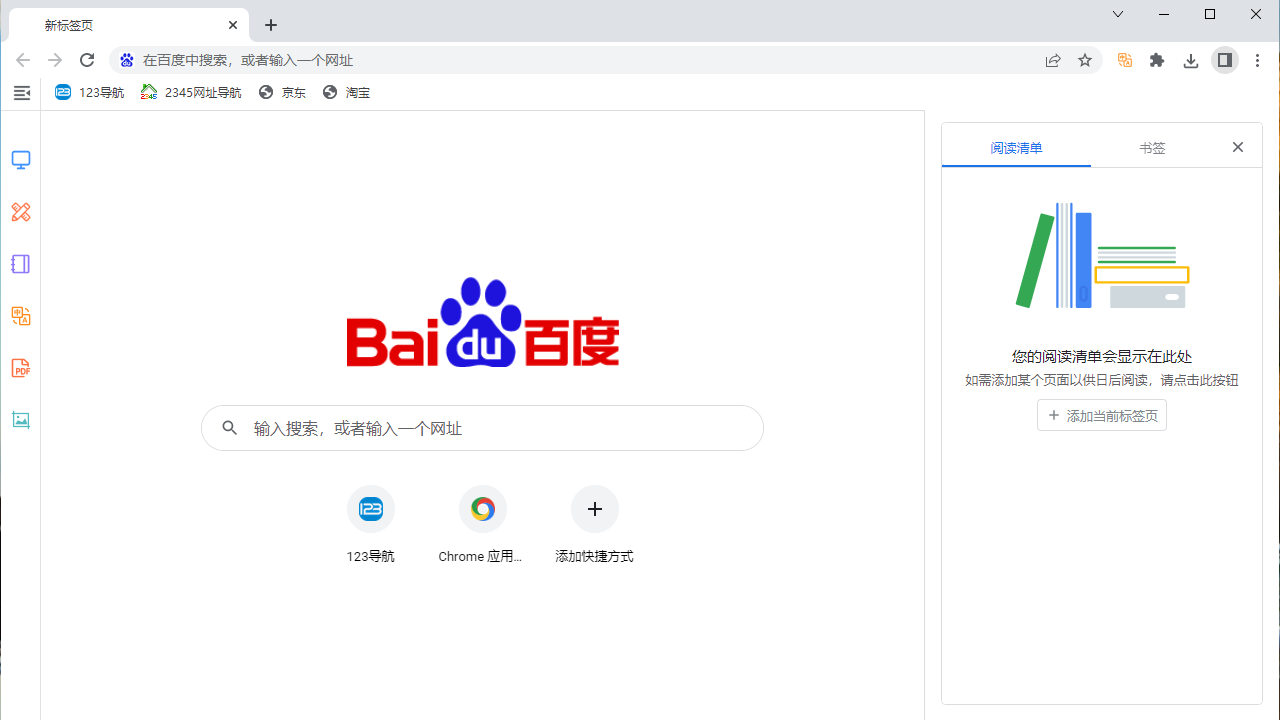Viewport: 1280px width, 720px height.
Task: Select the translate icon in the left sidebar
Action: [21, 316]
